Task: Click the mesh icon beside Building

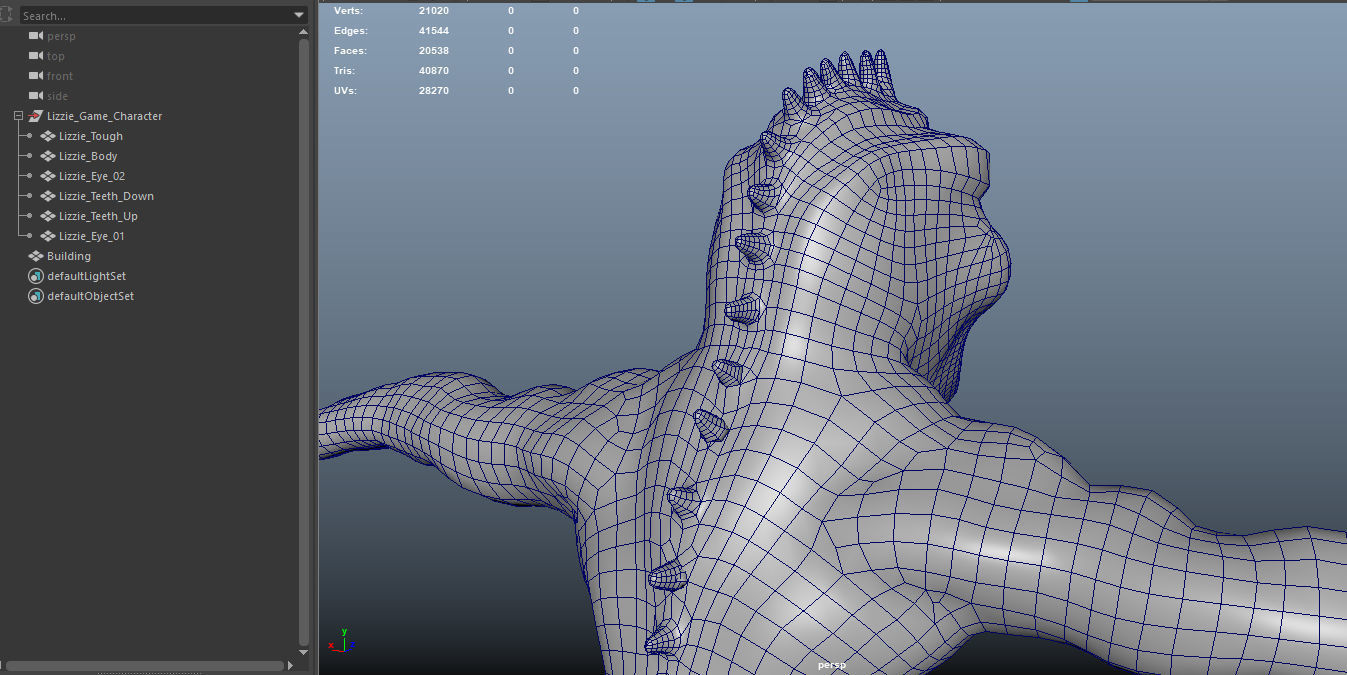Action: pyautogui.click(x=36, y=256)
